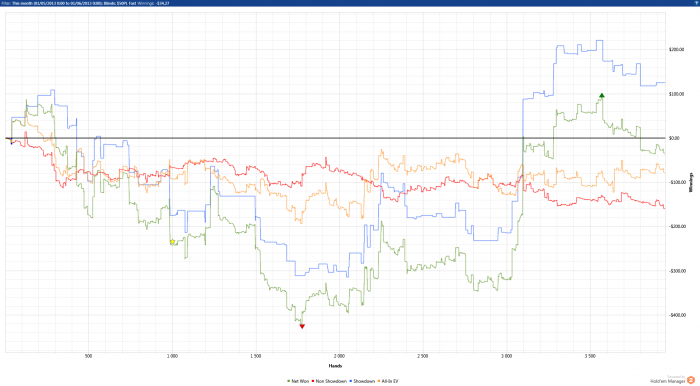This screenshot has width=700, height=386.
Task: Click the question mark icon in title bar
Action: click(x=696, y=3)
